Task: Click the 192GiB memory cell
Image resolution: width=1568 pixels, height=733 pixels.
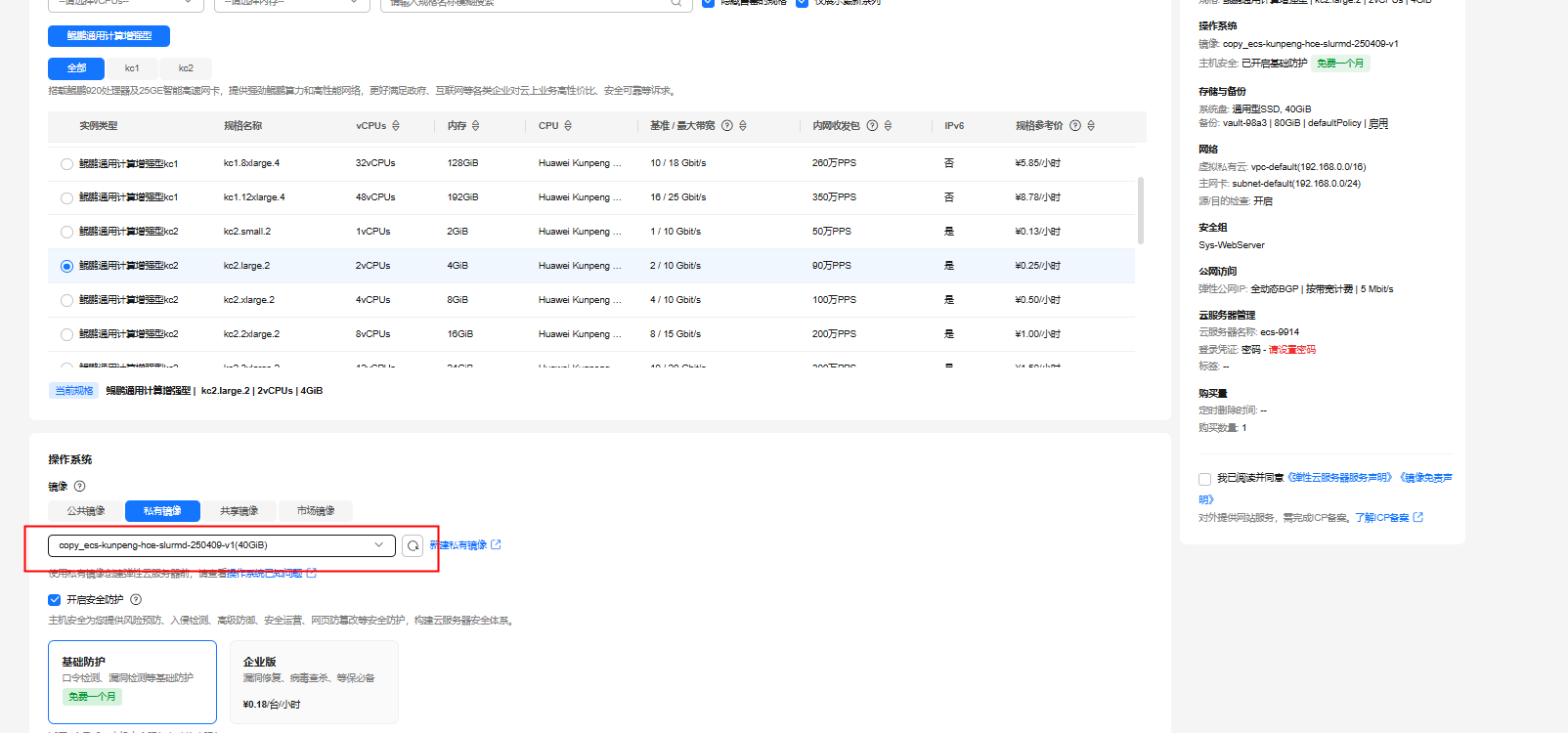Action: pyautogui.click(x=463, y=197)
